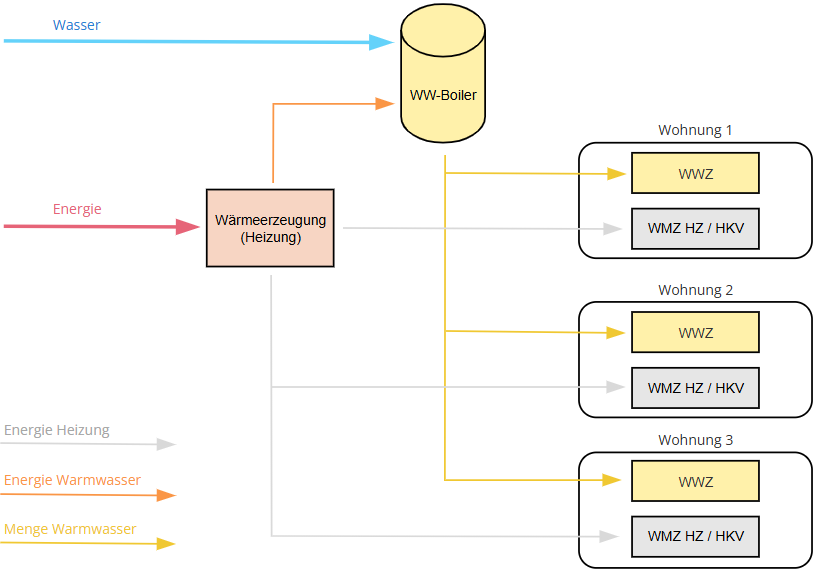This screenshot has width=815, height=571.
Task: Click the orange legend arrowhead for Energie Warmwasser
Action: (x=166, y=495)
